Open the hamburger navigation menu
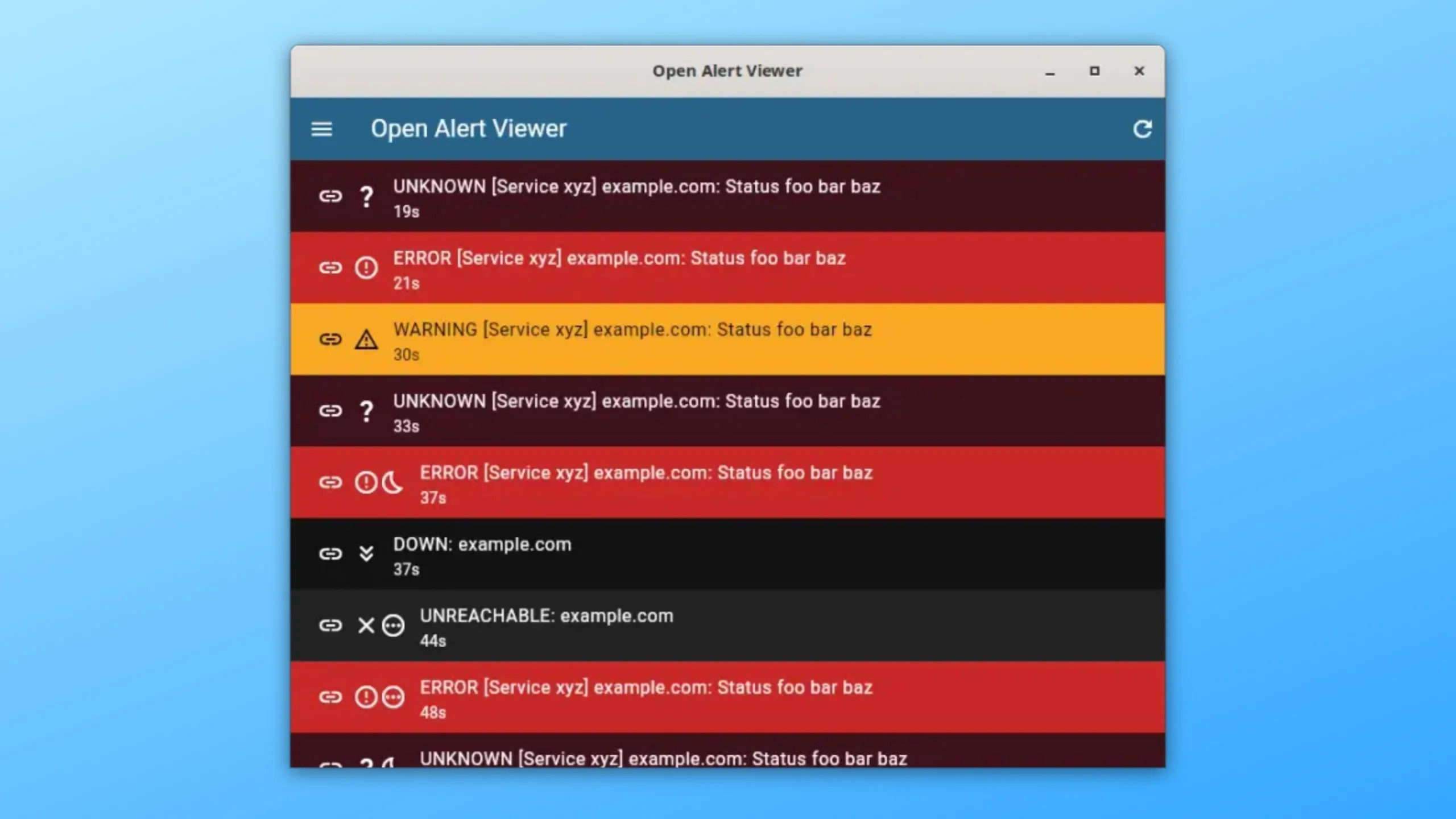The width and height of the screenshot is (1456, 819). (x=321, y=129)
